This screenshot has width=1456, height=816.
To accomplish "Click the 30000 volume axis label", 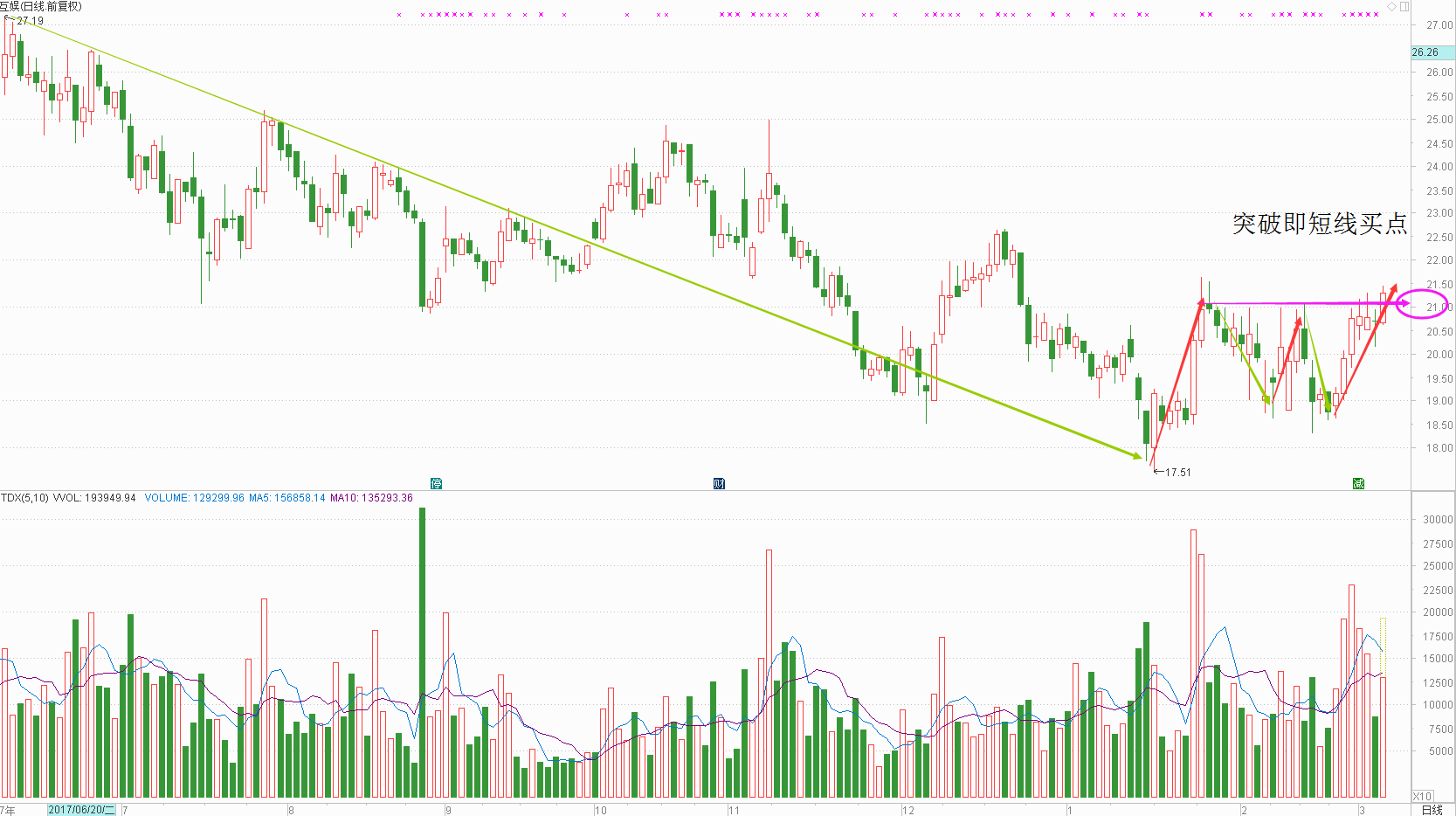I will click(1438, 519).
